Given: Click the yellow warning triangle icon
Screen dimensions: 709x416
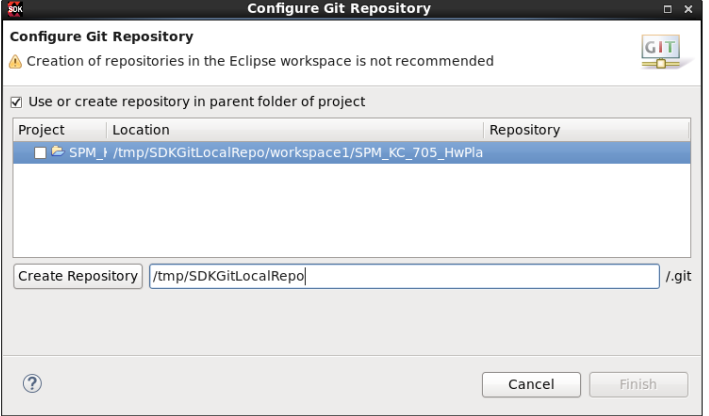Looking at the screenshot, I should click(x=15, y=61).
